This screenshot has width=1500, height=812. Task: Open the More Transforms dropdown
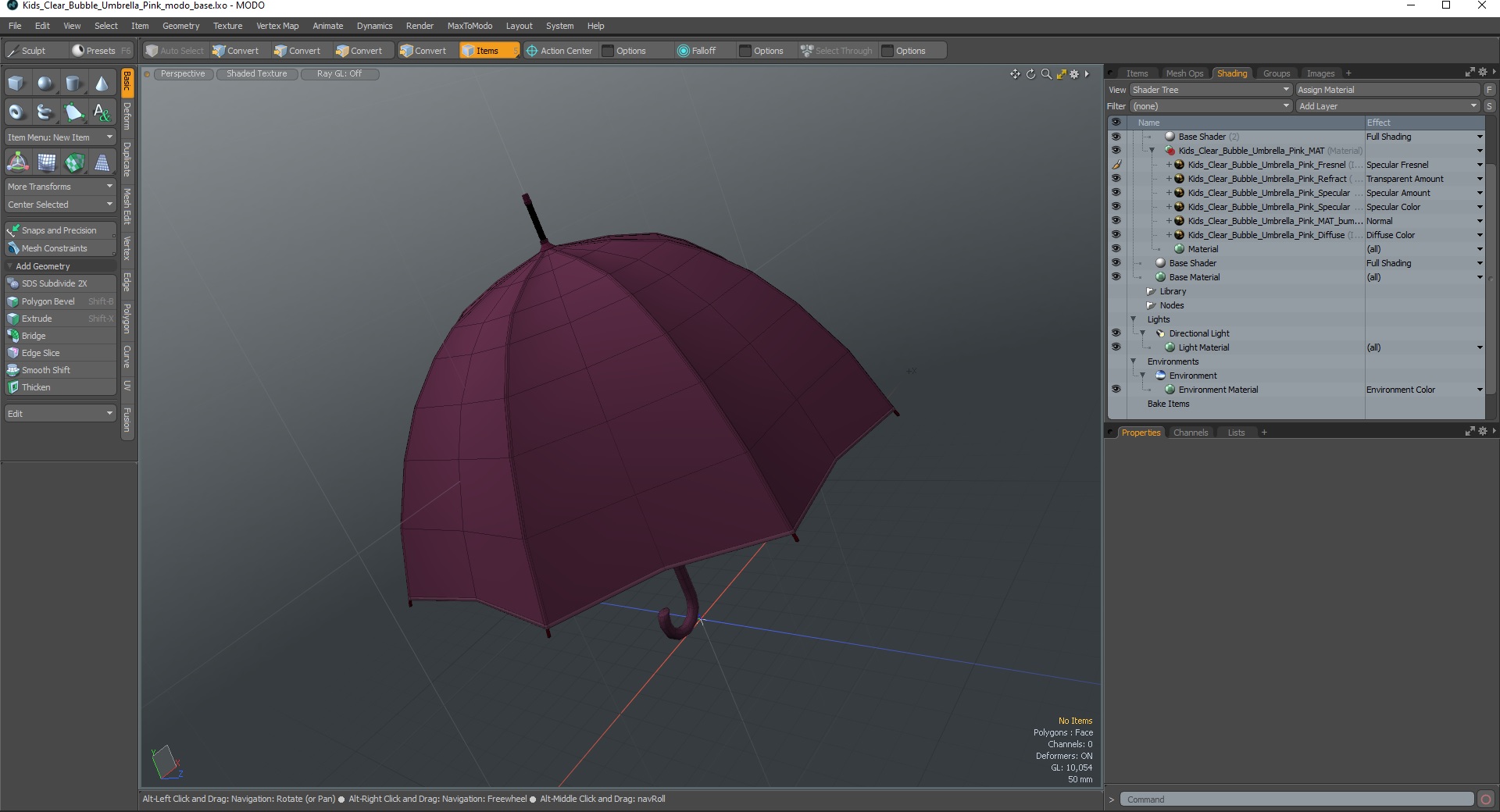click(60, 187)
